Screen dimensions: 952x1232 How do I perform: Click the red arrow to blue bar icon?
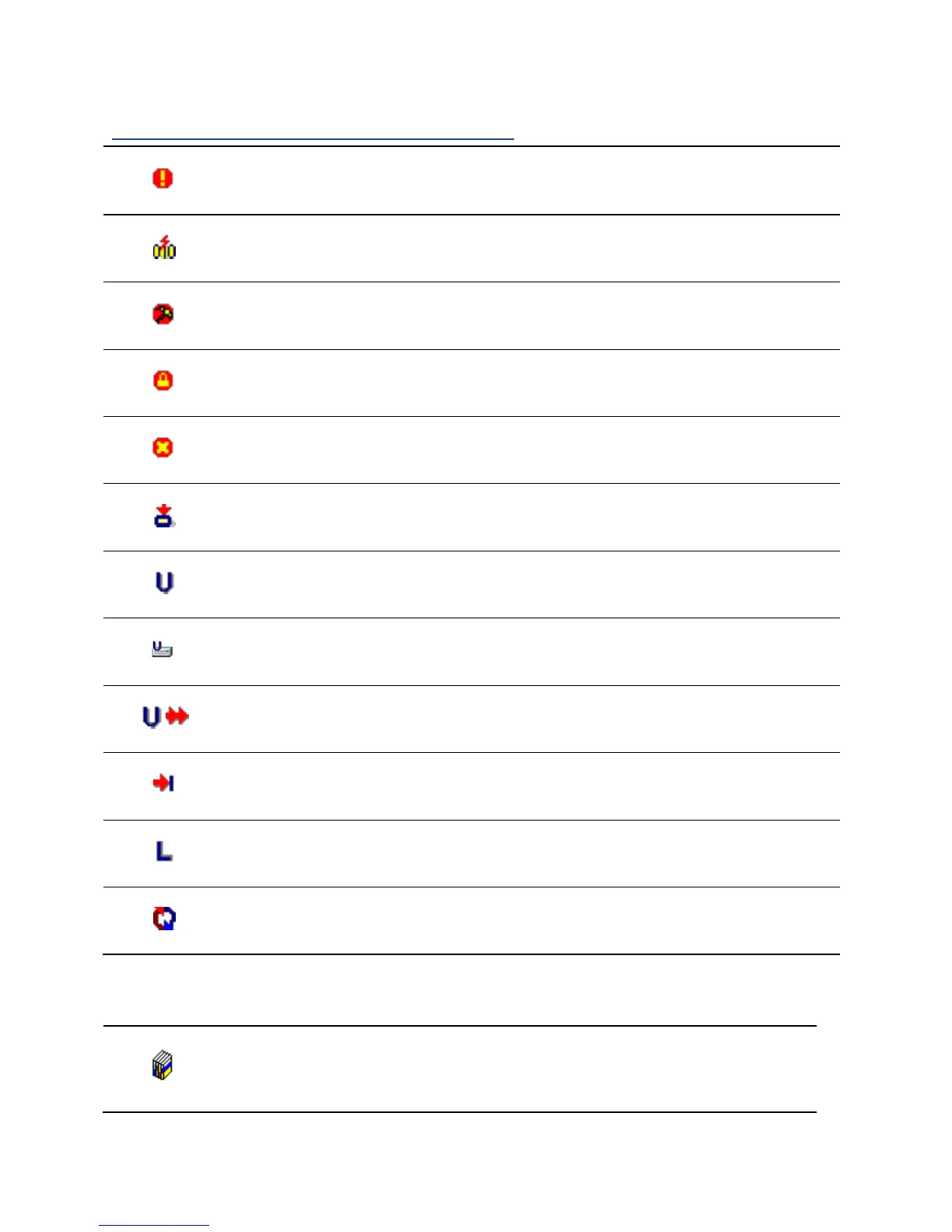(x=163, y=783)
